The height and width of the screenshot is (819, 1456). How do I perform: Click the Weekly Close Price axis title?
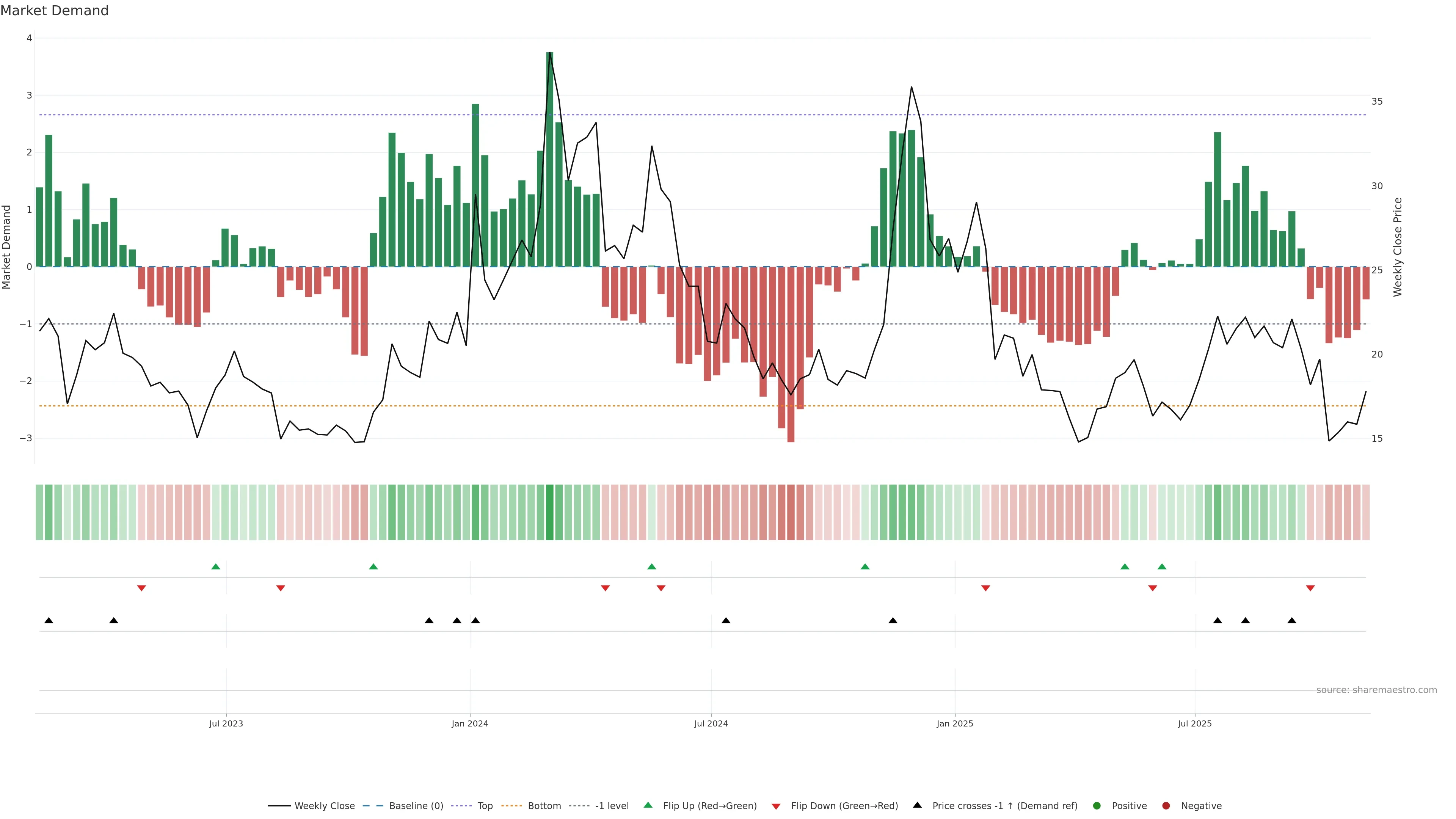click(1398, 247)
